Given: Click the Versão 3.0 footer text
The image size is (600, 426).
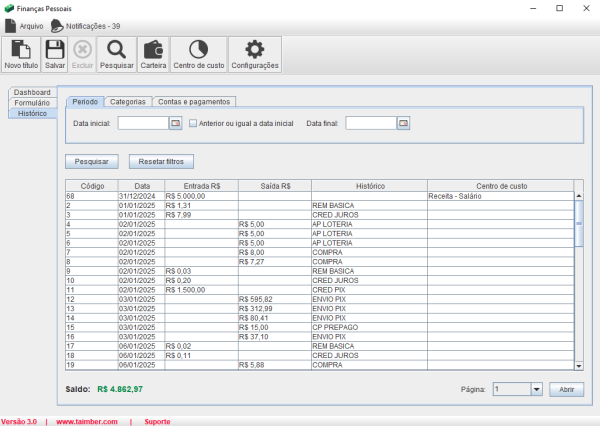Looking at the screenshot, I should 19,421.
